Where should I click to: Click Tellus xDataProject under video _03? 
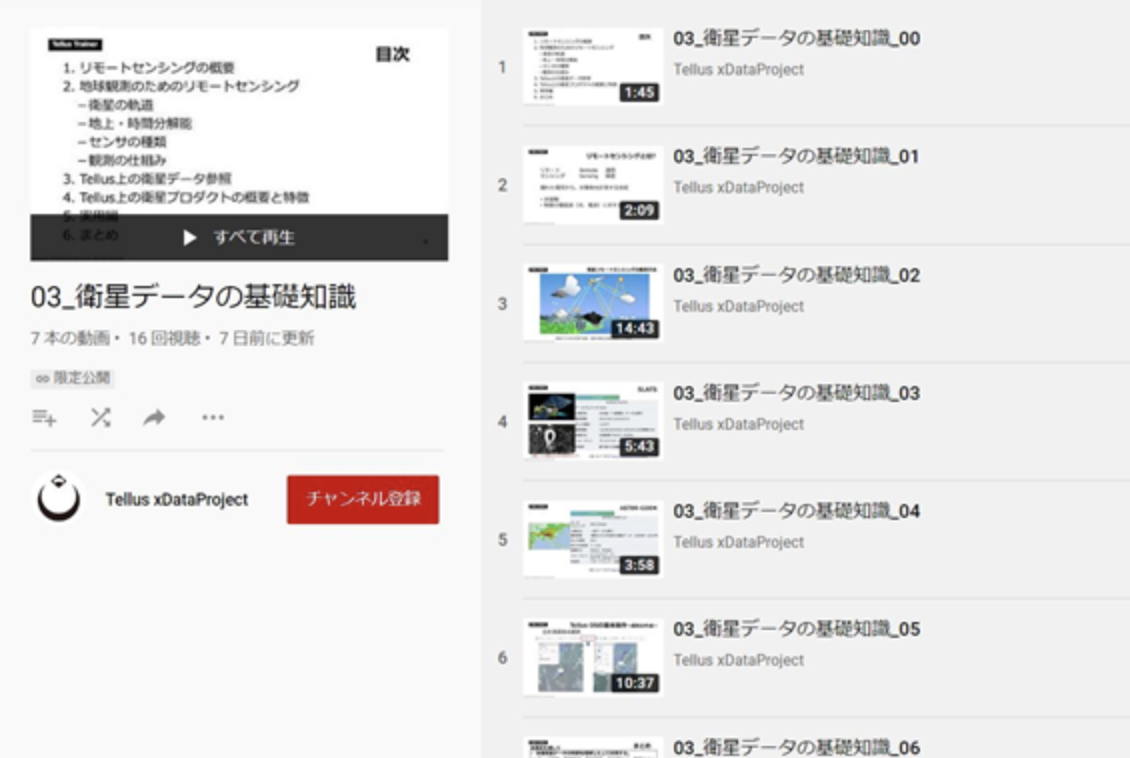coord(739,424)
